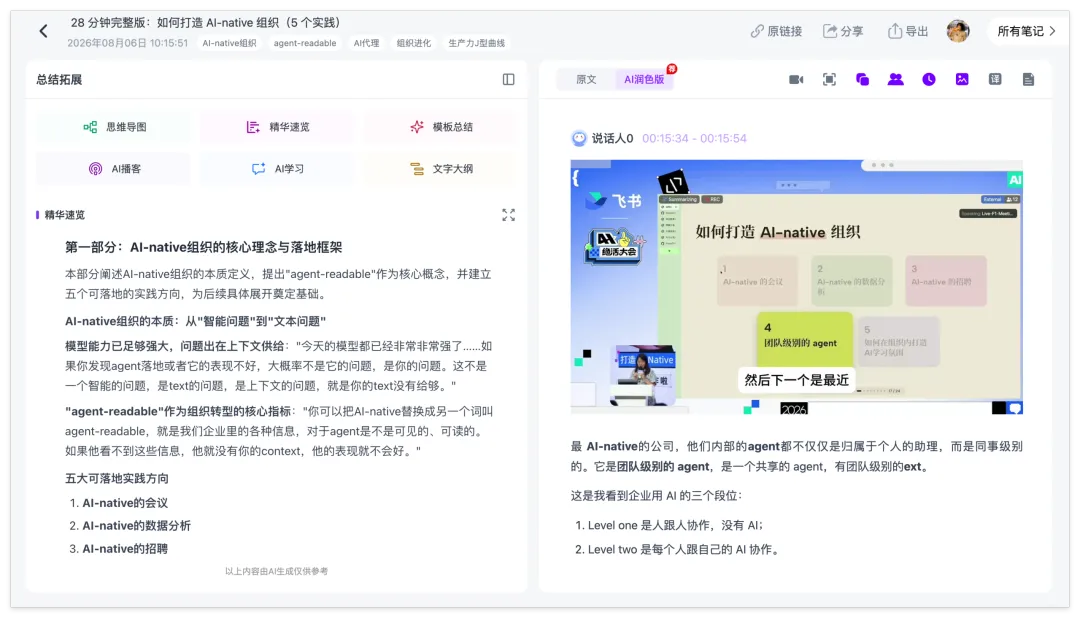
Task: Click the line 这是我看到企业用 AI 的三个段位
Action: [x=656, y=495]
